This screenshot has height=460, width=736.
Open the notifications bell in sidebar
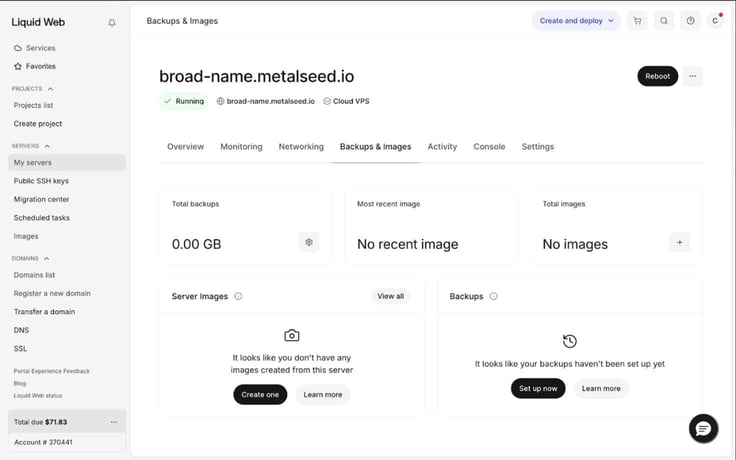pos(112,23)
